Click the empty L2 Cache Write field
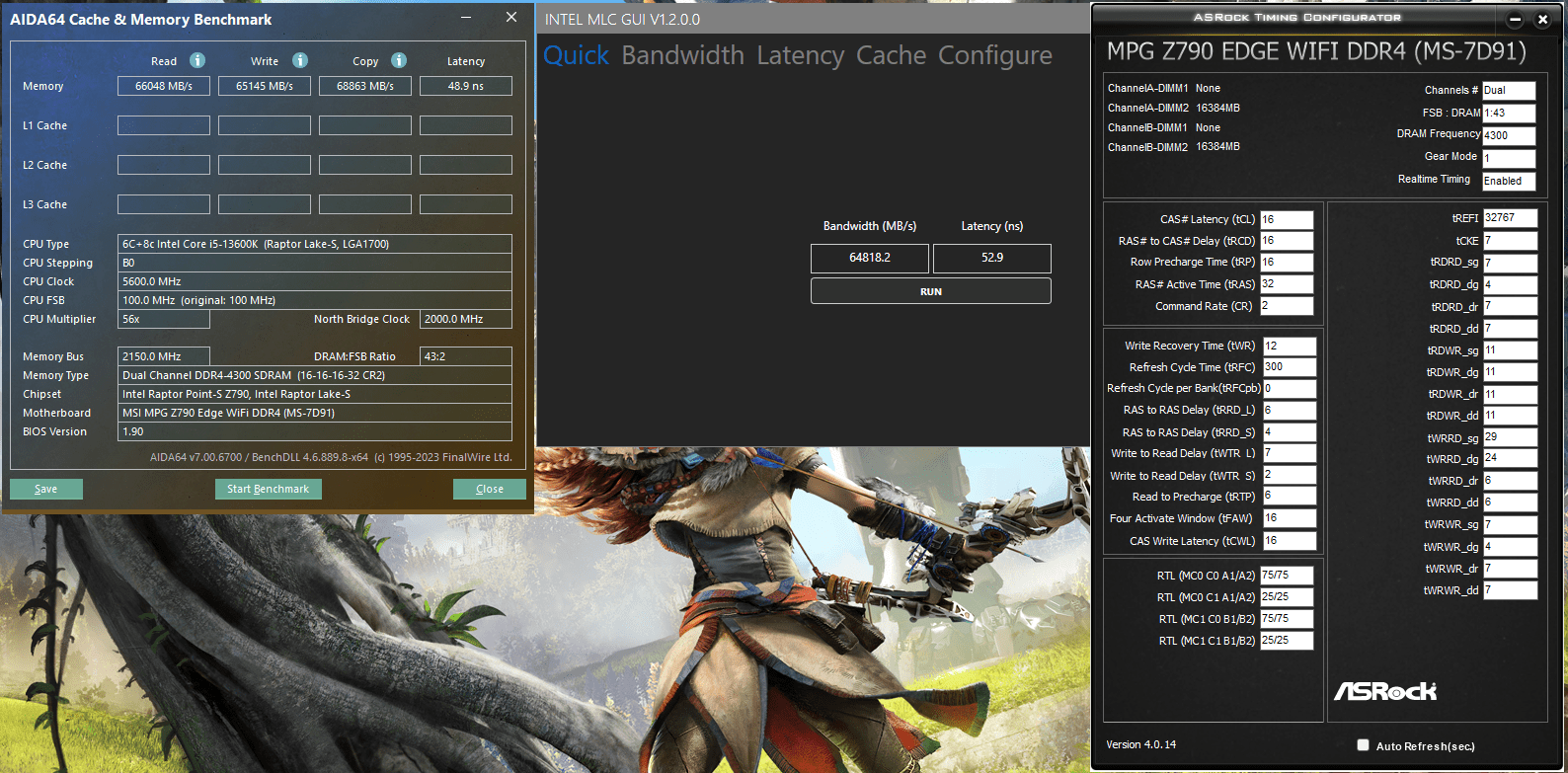The width and height of the screenshot is (1568, 773). pyautogui.click(x=265, y=165)
